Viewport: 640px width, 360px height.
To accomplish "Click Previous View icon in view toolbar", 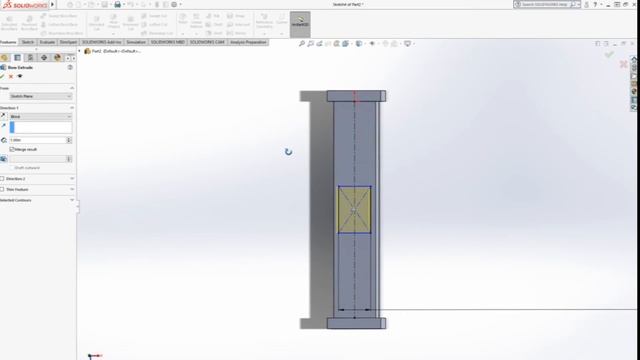I will pyautogui.click(x=319, y=44).
